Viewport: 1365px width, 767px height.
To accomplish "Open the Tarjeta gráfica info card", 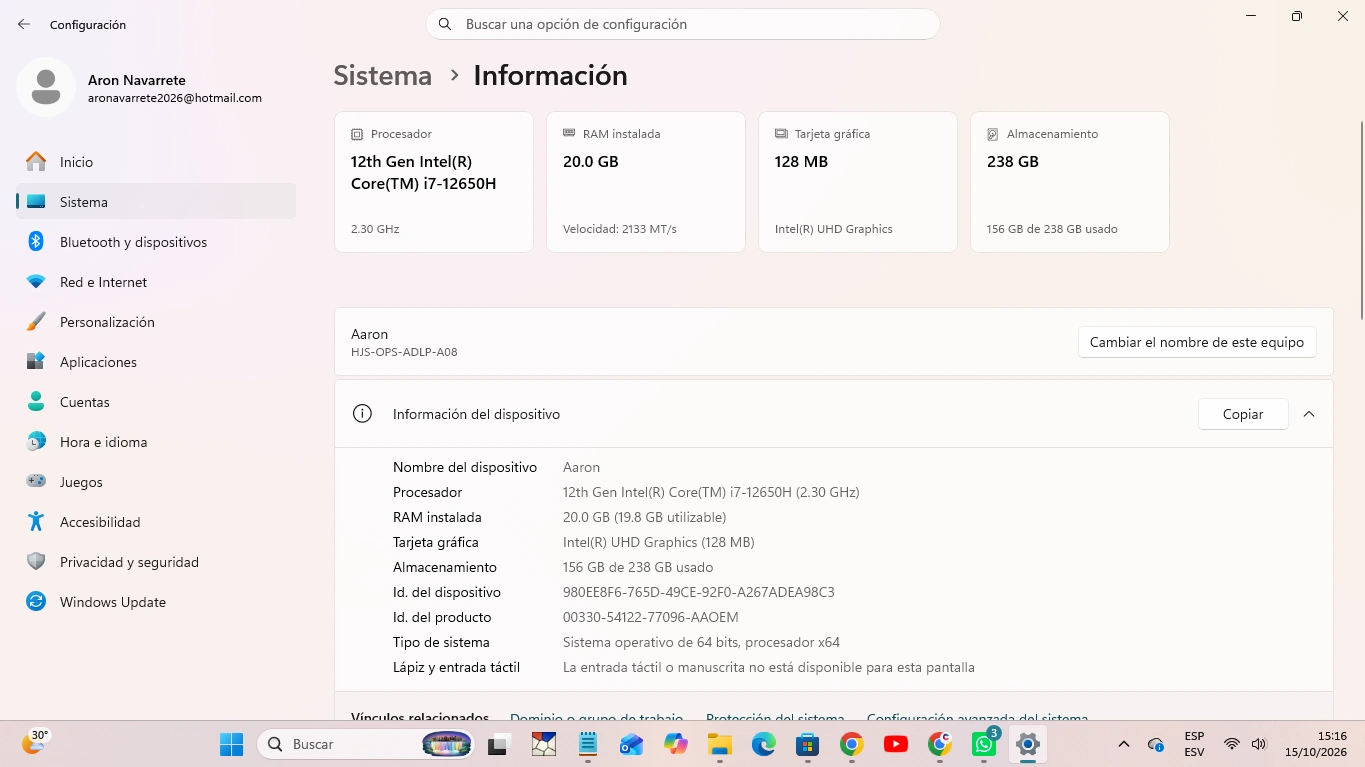I will (858, 182).
